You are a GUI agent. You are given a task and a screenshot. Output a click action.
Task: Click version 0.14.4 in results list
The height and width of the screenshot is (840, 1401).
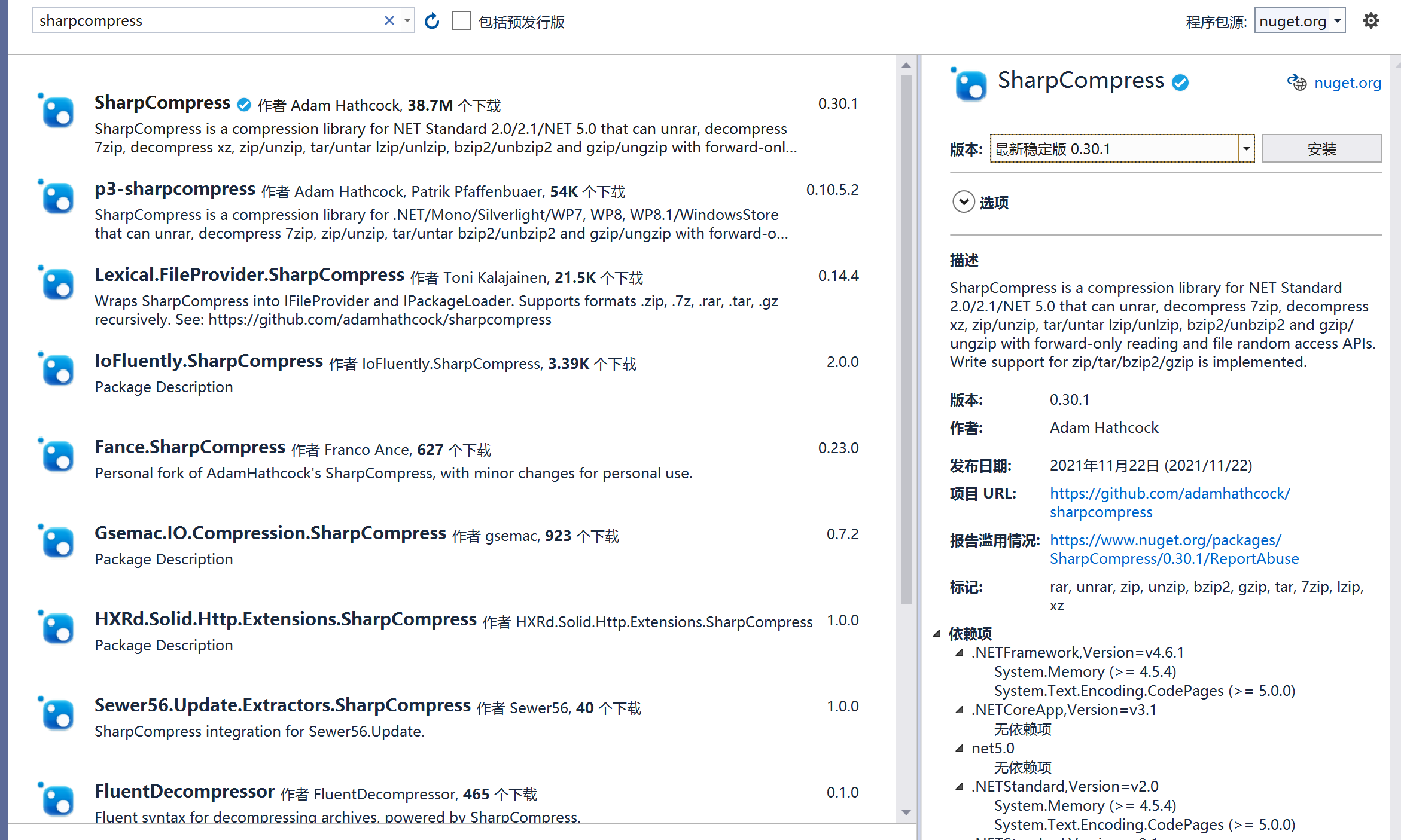pos(838,276)
